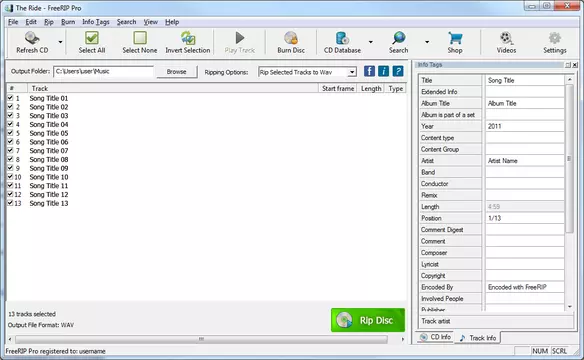Open the Info Tags menu
This screenshot has width=584, height=360.
96,22
